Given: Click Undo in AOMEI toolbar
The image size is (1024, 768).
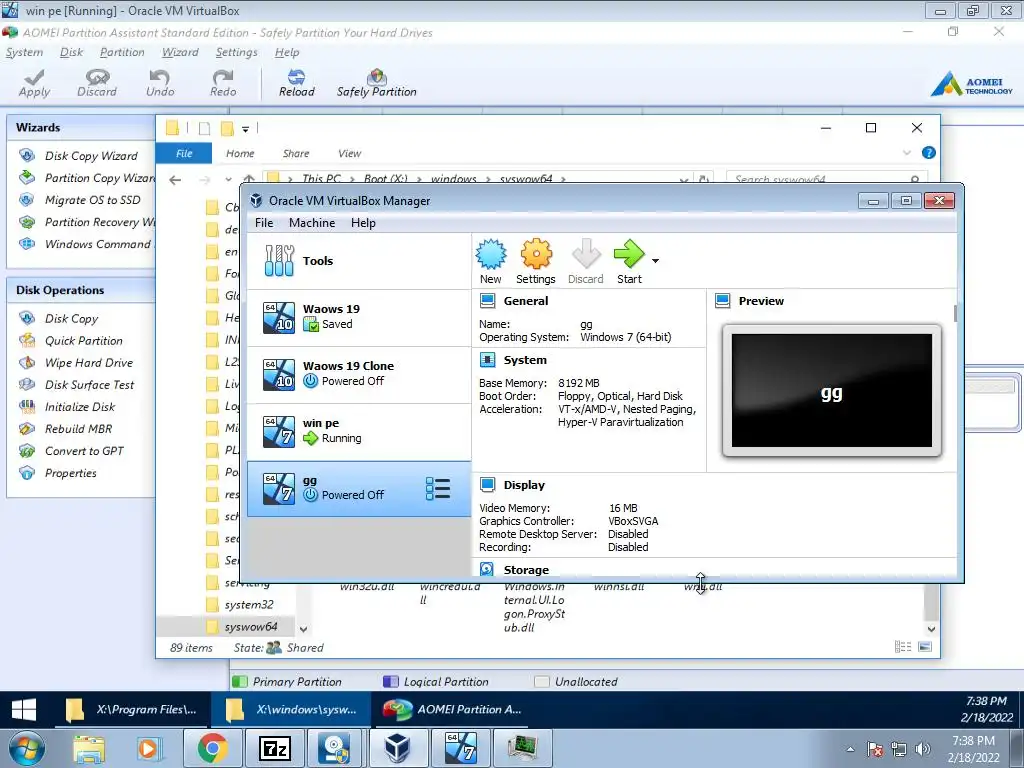Looking at the screenshot, I should pyautogui.click(x=160, y=83).
